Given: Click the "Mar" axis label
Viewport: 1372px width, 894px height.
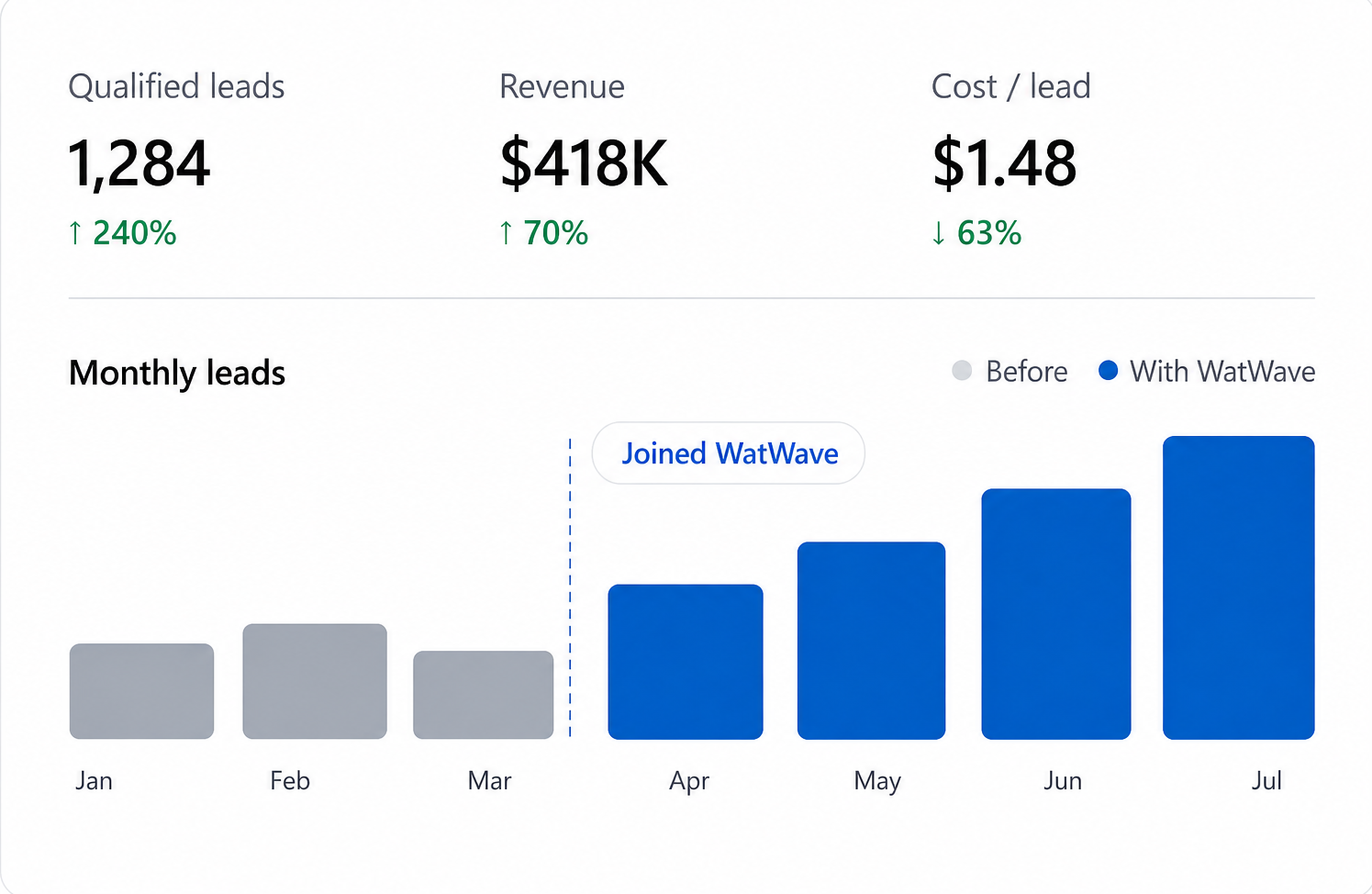Looking at the screenshot, I should (x=489, y=781).
